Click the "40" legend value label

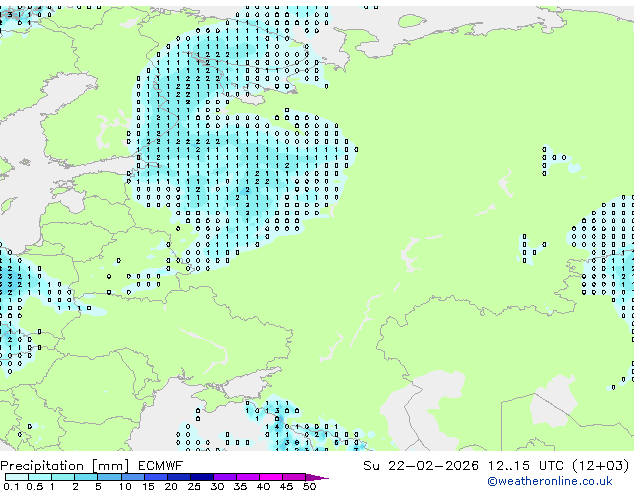pyautogui.click(x=263, y=486)
